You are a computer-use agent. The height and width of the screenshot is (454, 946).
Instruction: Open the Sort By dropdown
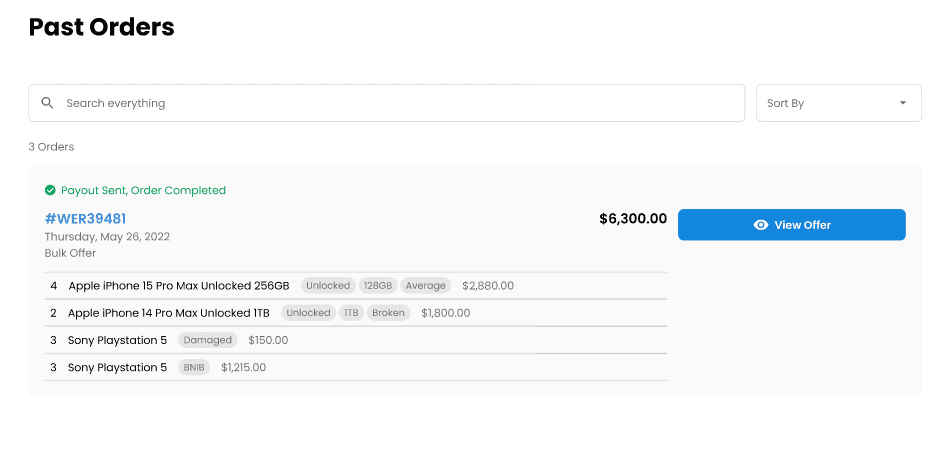coord(839,103)
